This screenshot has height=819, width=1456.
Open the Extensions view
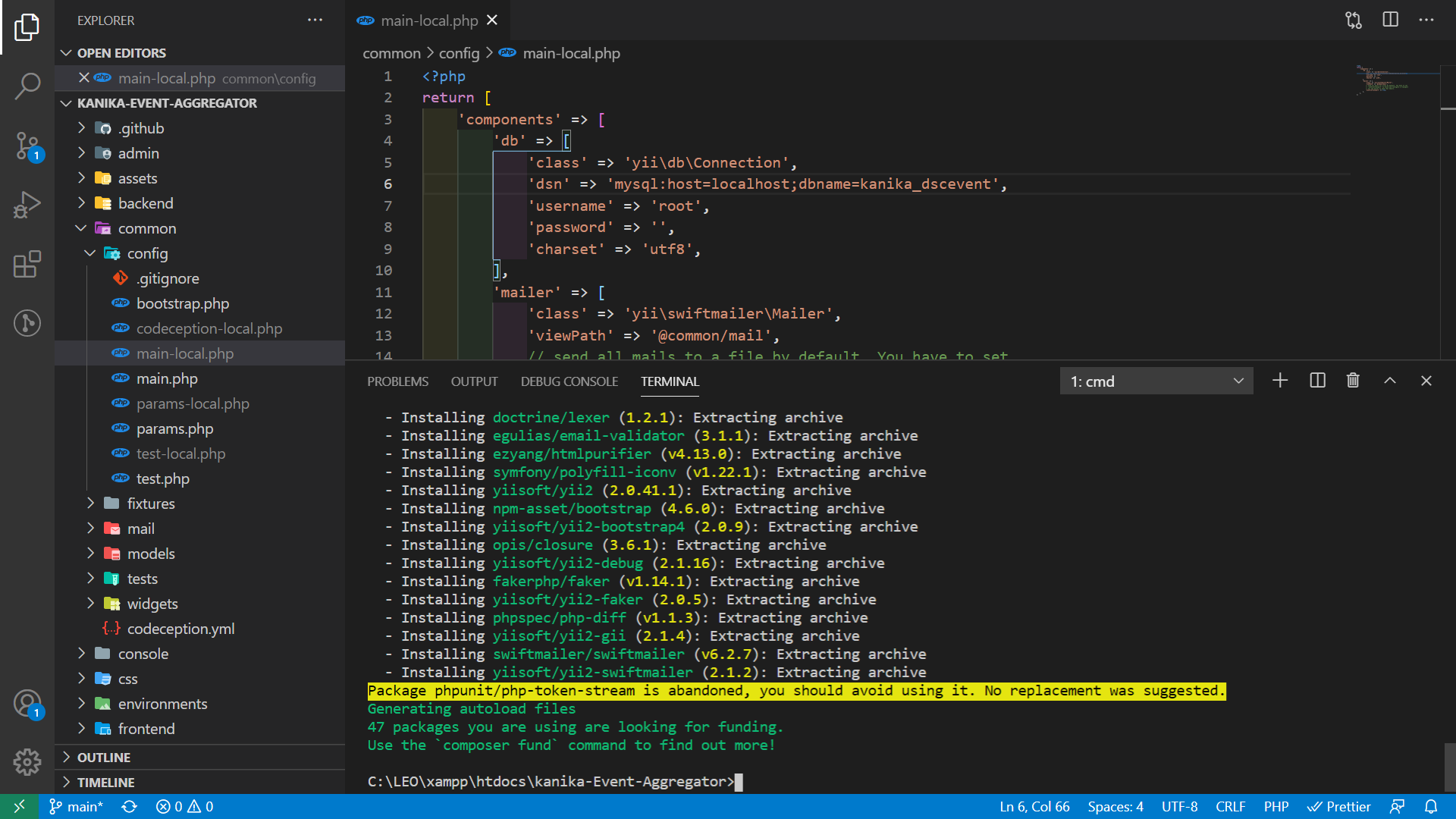[27, 264]
